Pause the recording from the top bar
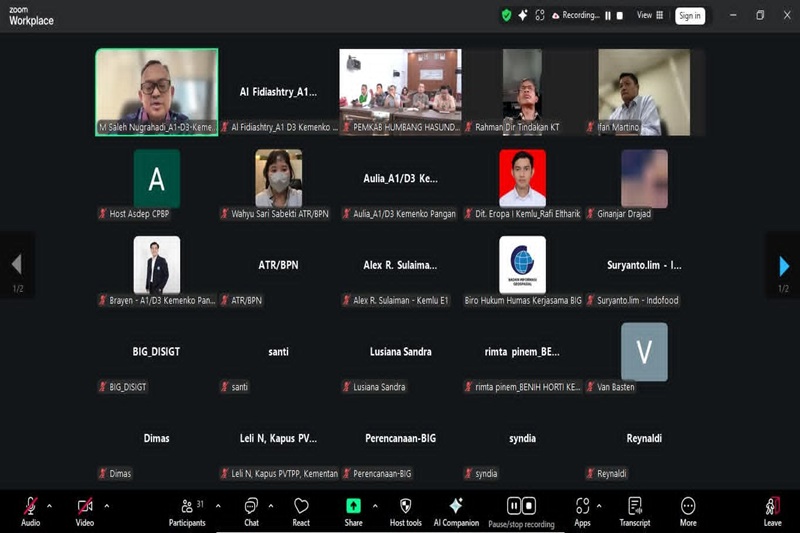The height and width of the screenshot is (533, 800). coord(606,16)
